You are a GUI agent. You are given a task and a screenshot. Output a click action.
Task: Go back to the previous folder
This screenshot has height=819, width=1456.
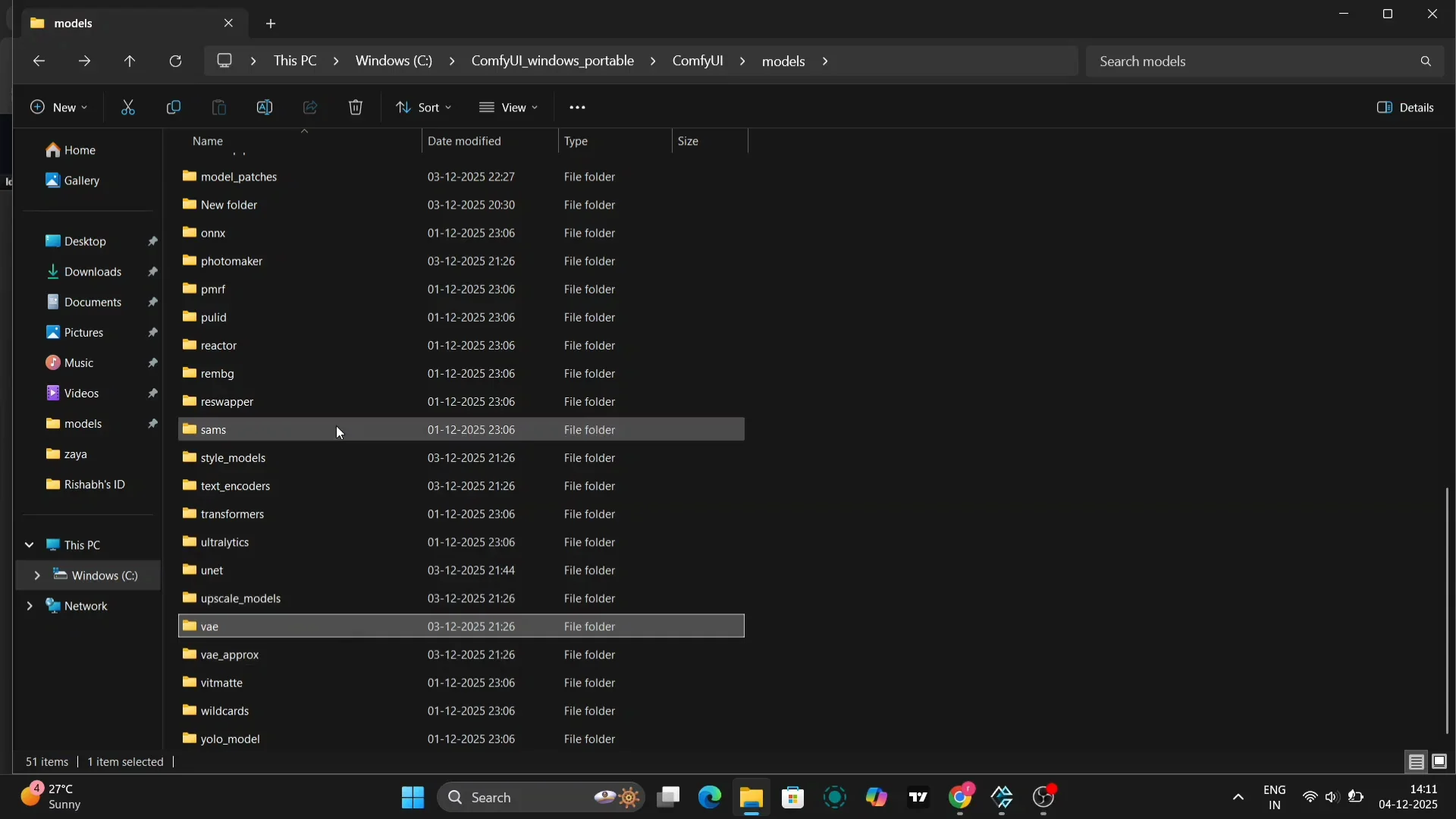[39, 61]
